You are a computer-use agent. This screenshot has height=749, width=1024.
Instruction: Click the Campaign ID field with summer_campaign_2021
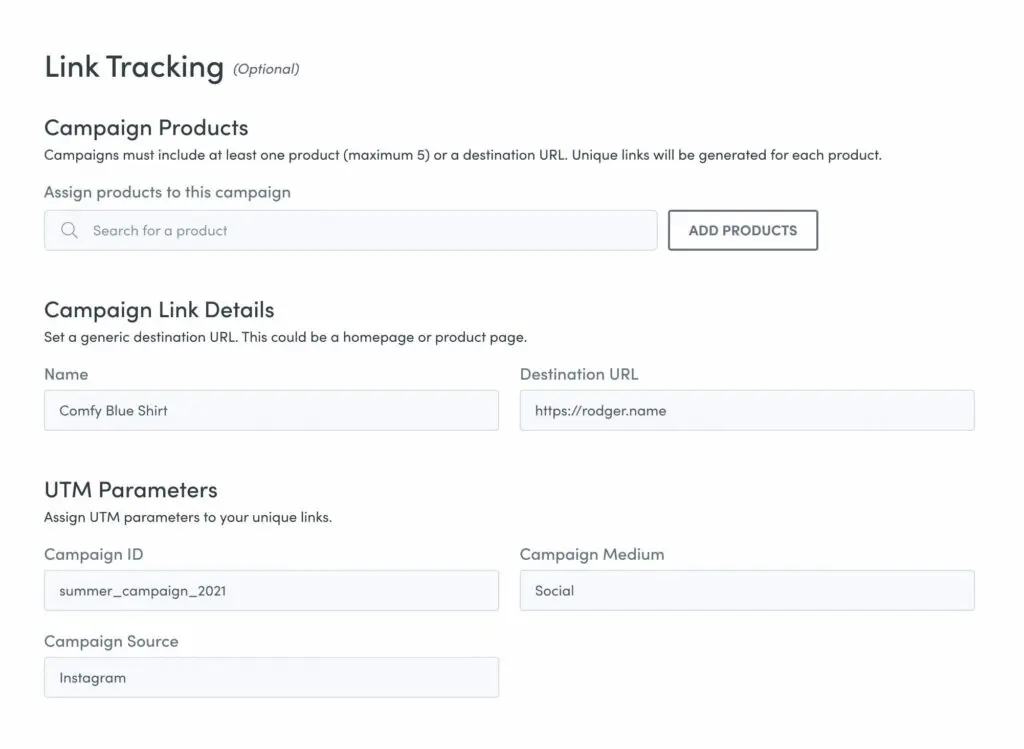click(x=271, y=590)
